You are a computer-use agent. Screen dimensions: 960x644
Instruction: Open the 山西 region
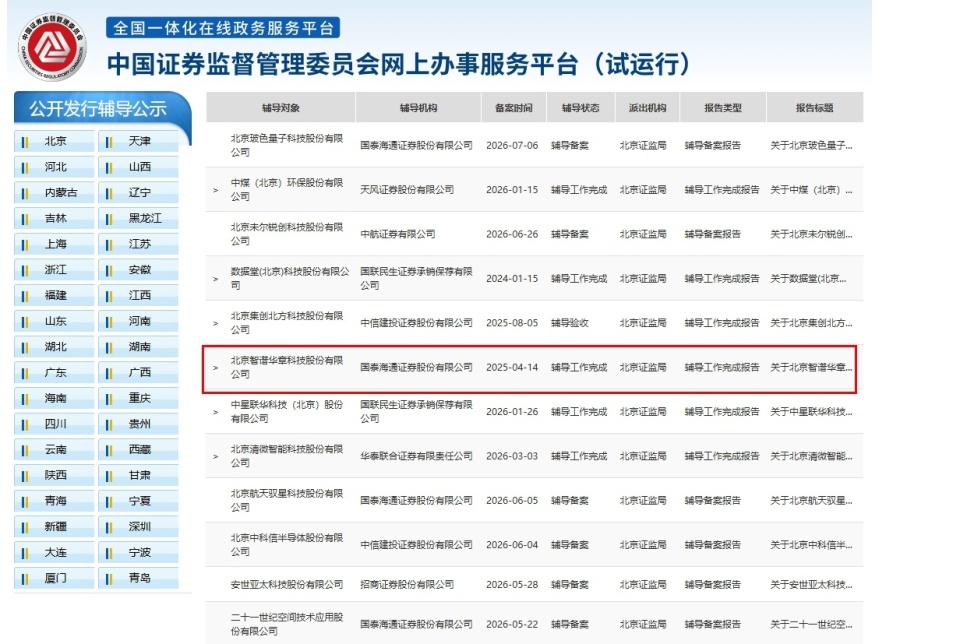coord(138,167)
